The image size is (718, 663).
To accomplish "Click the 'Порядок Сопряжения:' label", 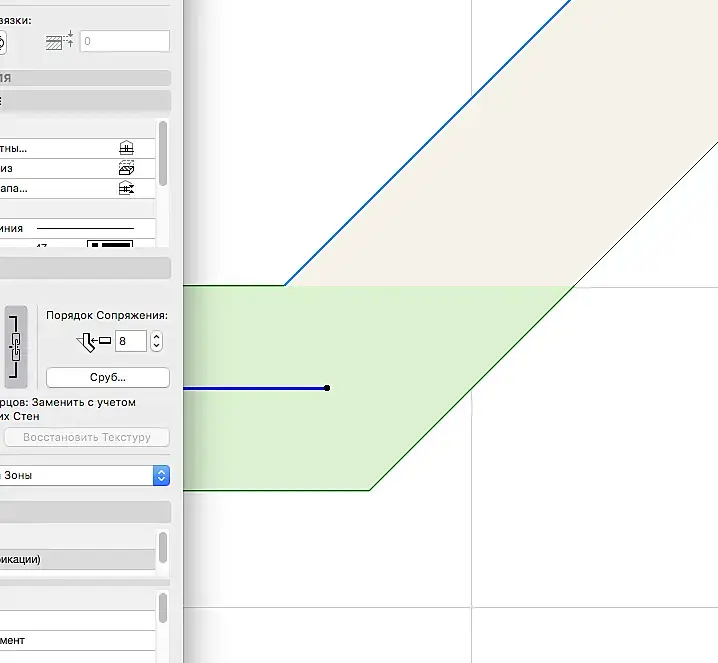I will point(107,315).
